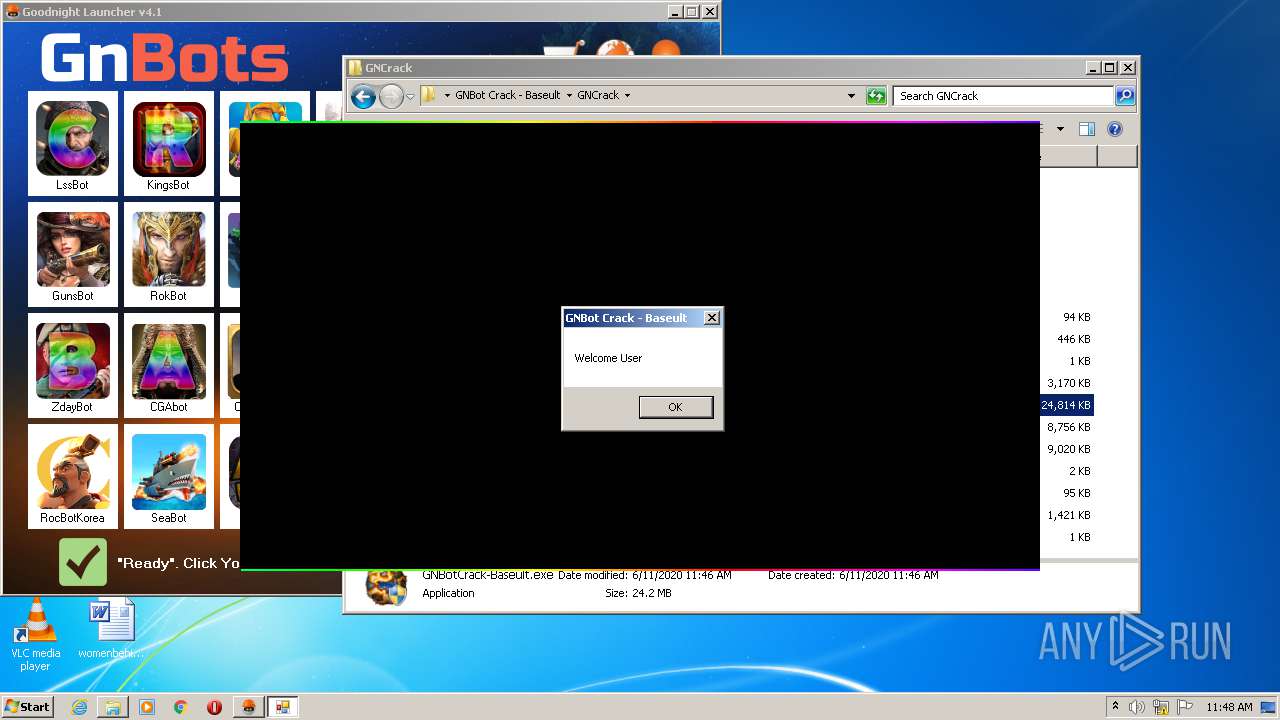The width and height of the screenshot is (1280, 720).
Task: Choose the SeaBot tile
Action: pos(168,476)
